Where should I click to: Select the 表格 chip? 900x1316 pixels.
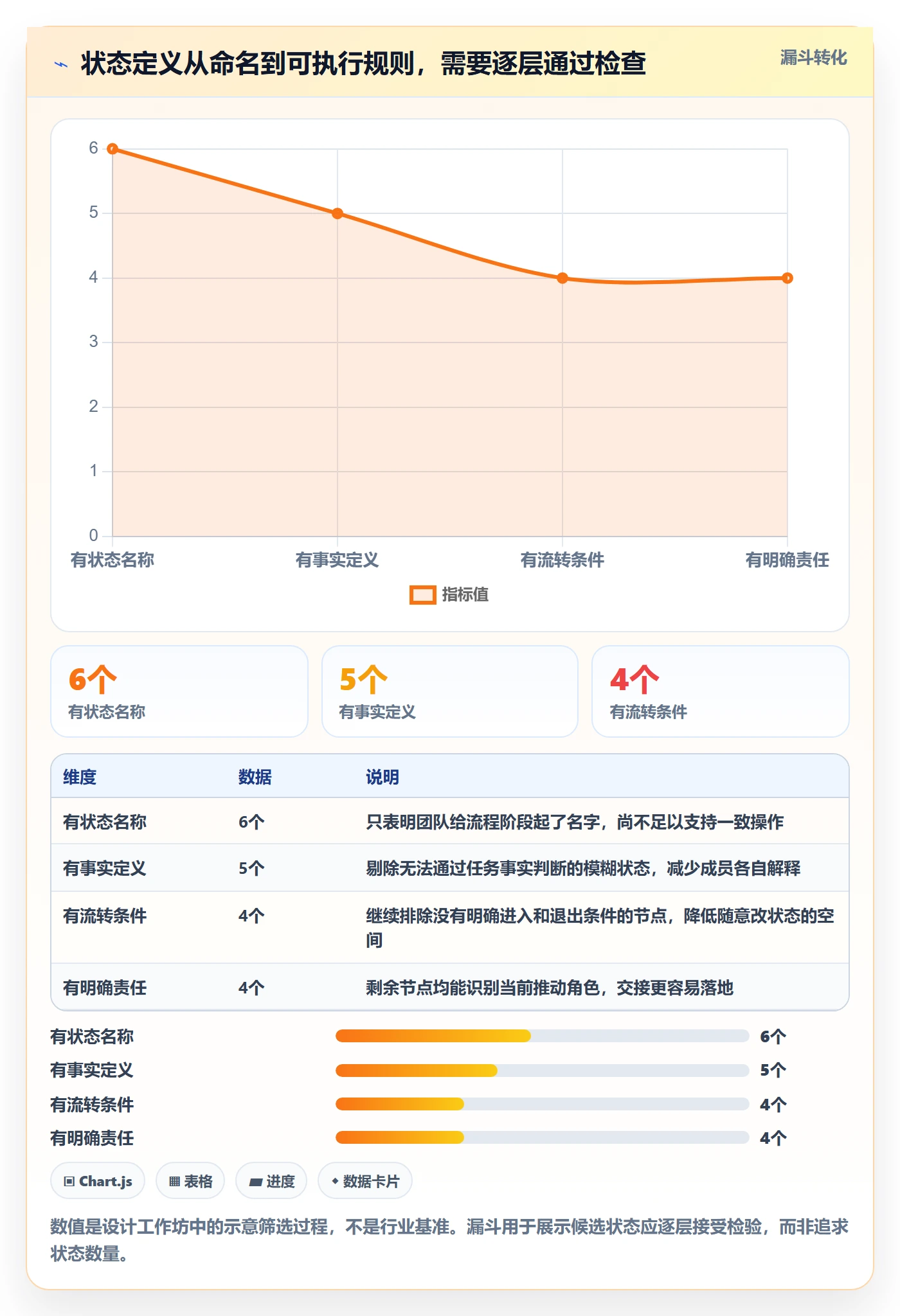[x=190, y=1181]
